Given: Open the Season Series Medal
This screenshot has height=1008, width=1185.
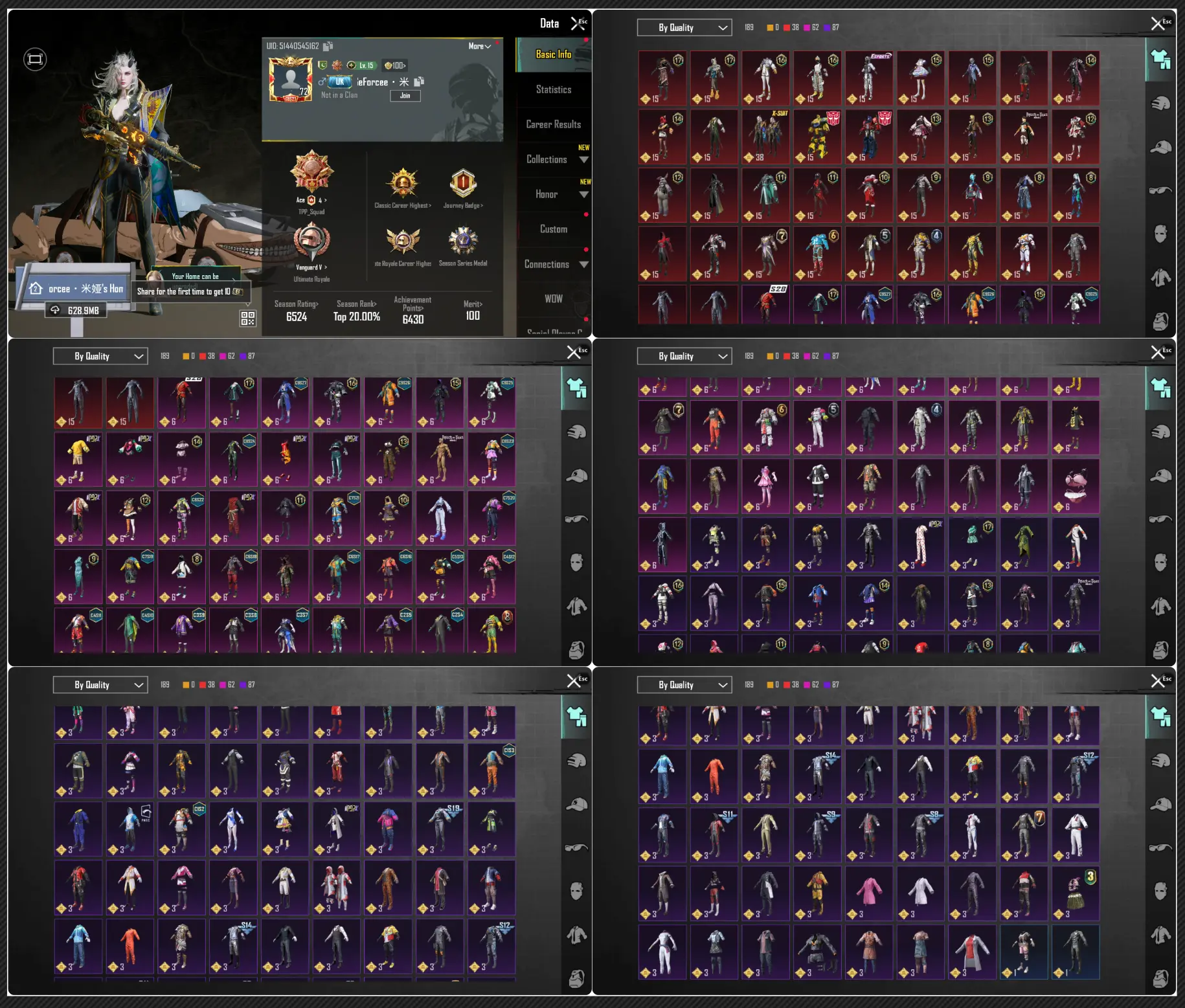Looking at the screenshot, I should tap(463, 241).
